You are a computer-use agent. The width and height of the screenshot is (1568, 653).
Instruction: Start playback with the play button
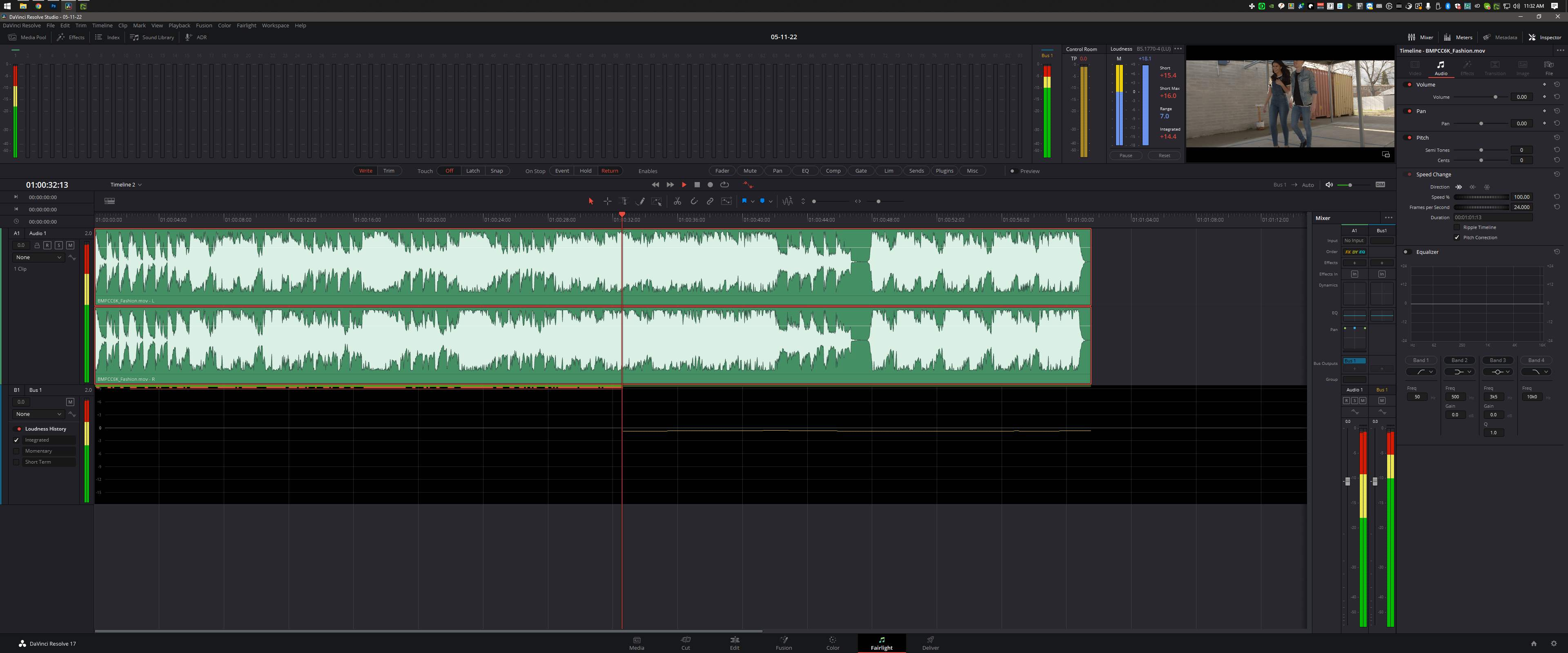point(684,184)
